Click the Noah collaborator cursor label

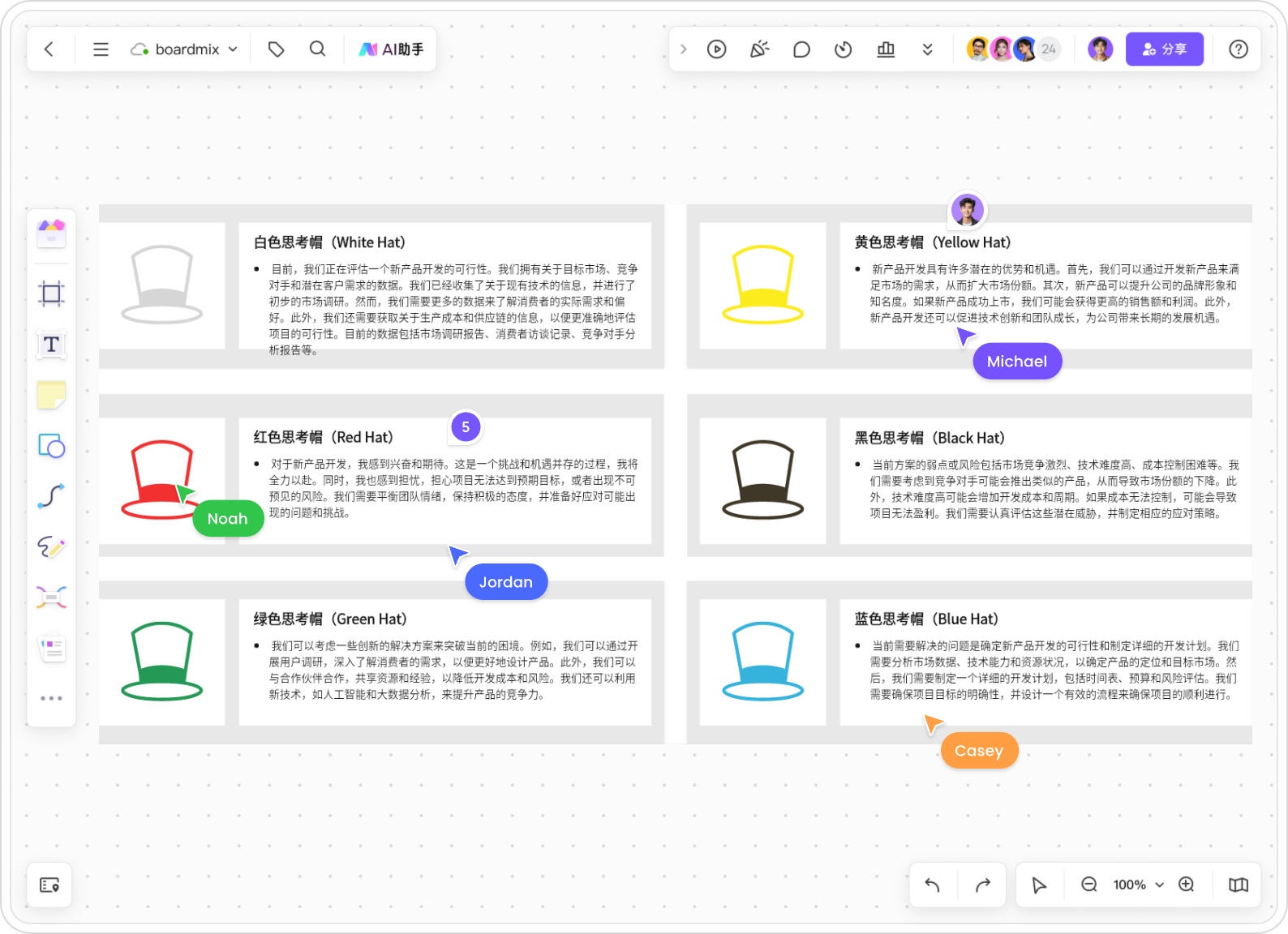pos(228,519)
